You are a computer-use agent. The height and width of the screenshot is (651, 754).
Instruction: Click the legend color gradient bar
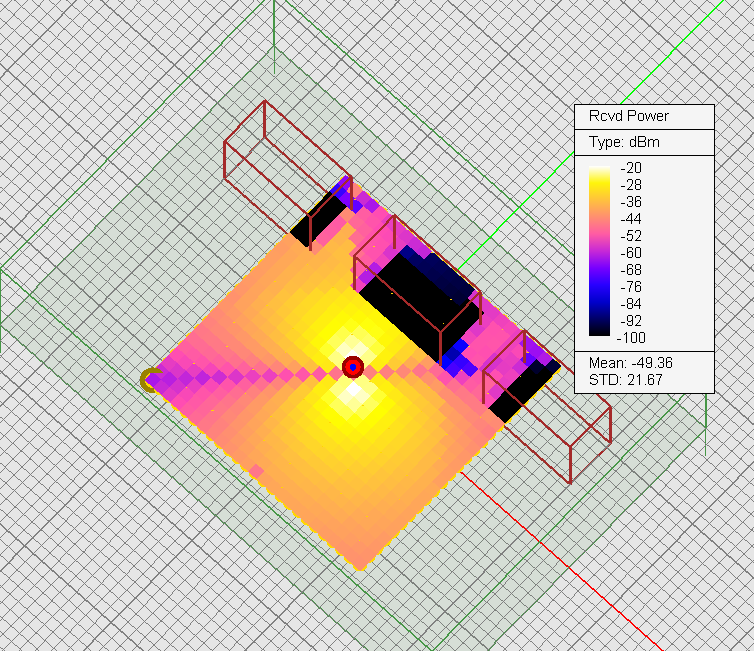(600, 252)
